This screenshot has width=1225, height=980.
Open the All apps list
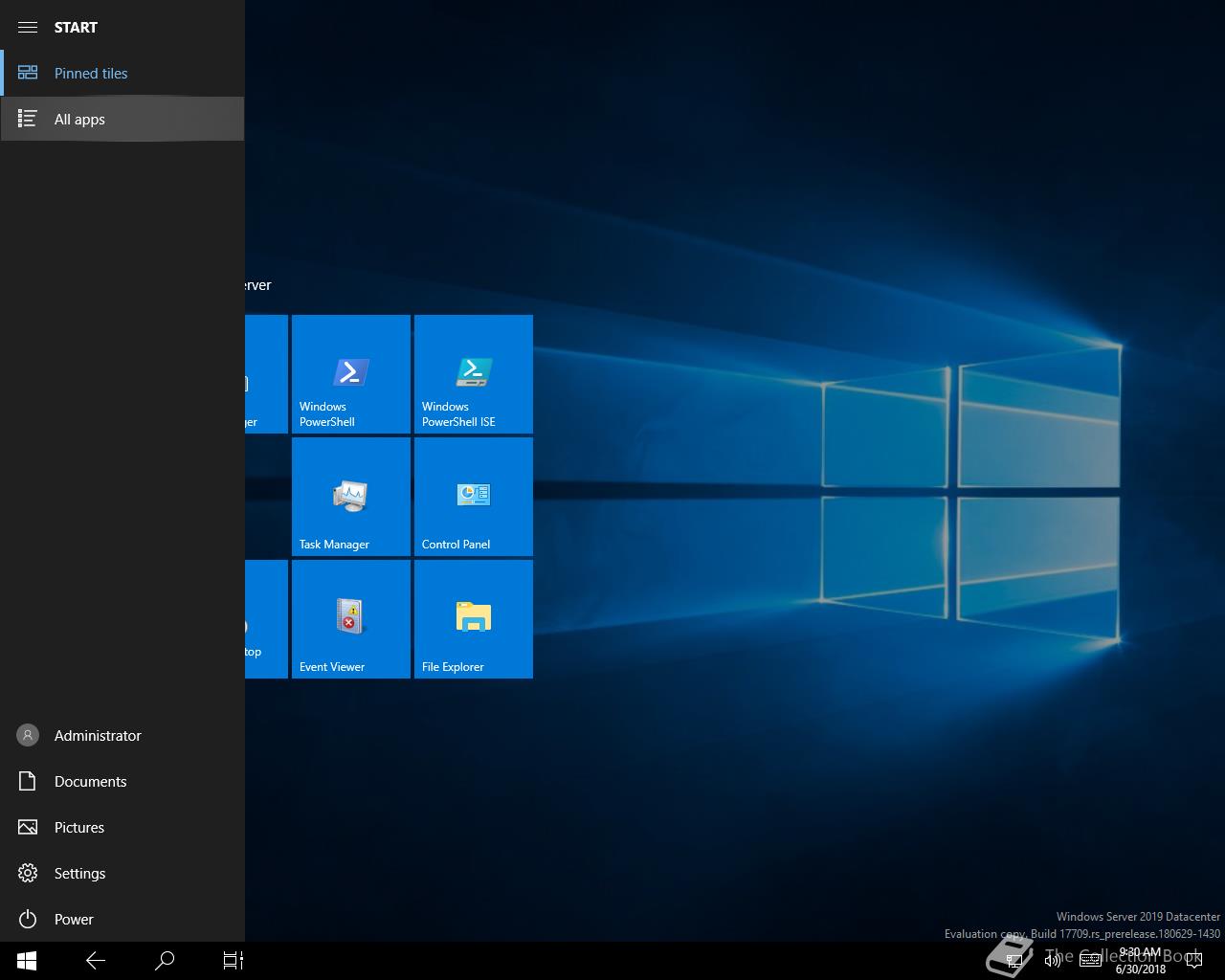[x=122, y=119]
